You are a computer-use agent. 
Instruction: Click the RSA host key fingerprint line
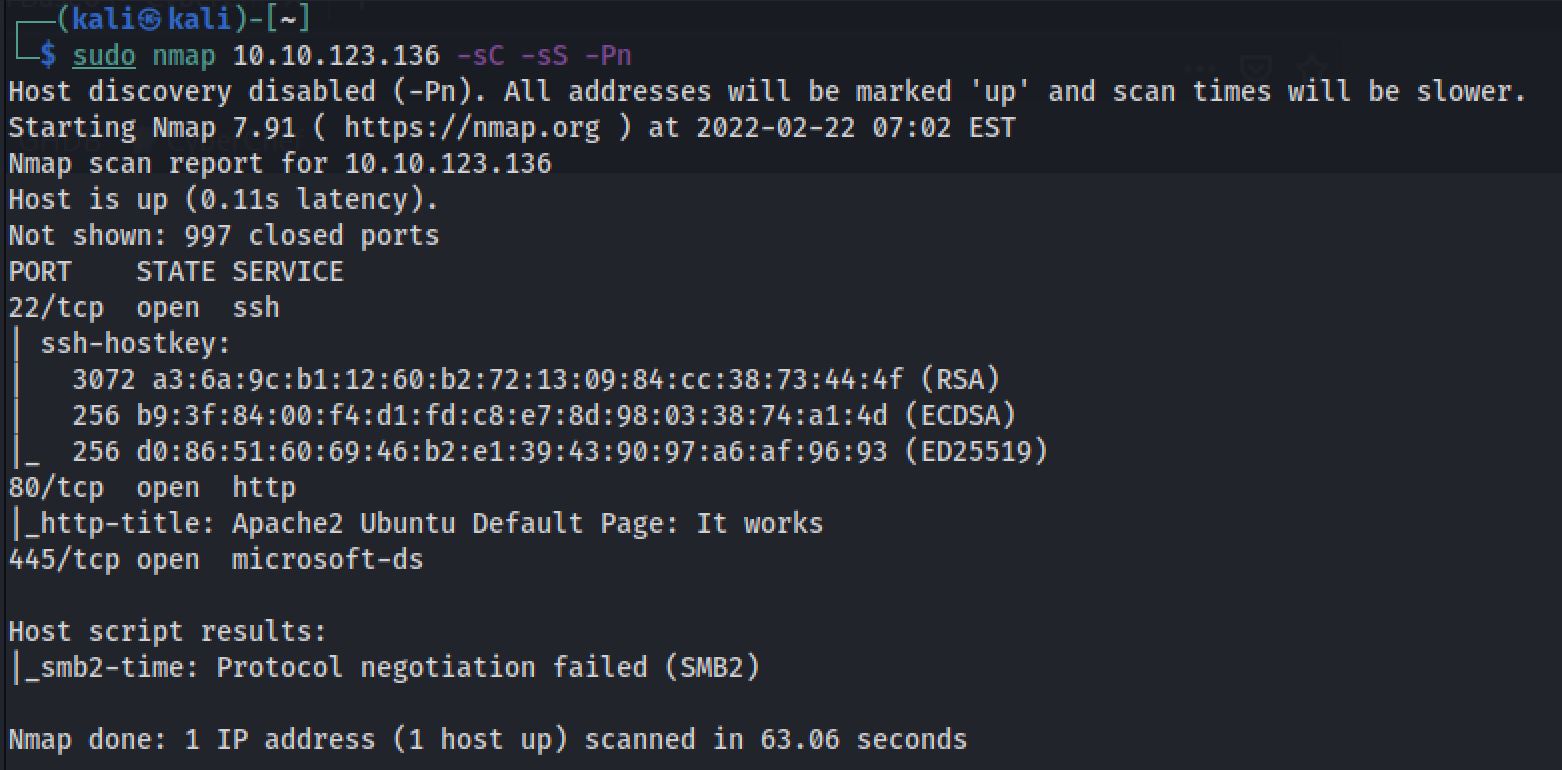[x=535, y=380]
